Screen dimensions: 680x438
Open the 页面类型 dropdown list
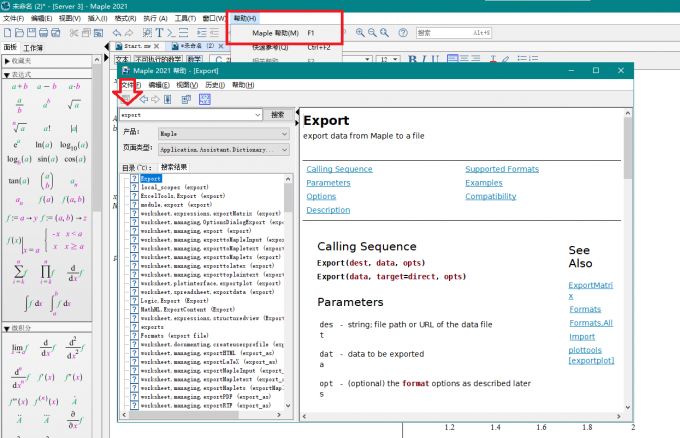point(223,148)
